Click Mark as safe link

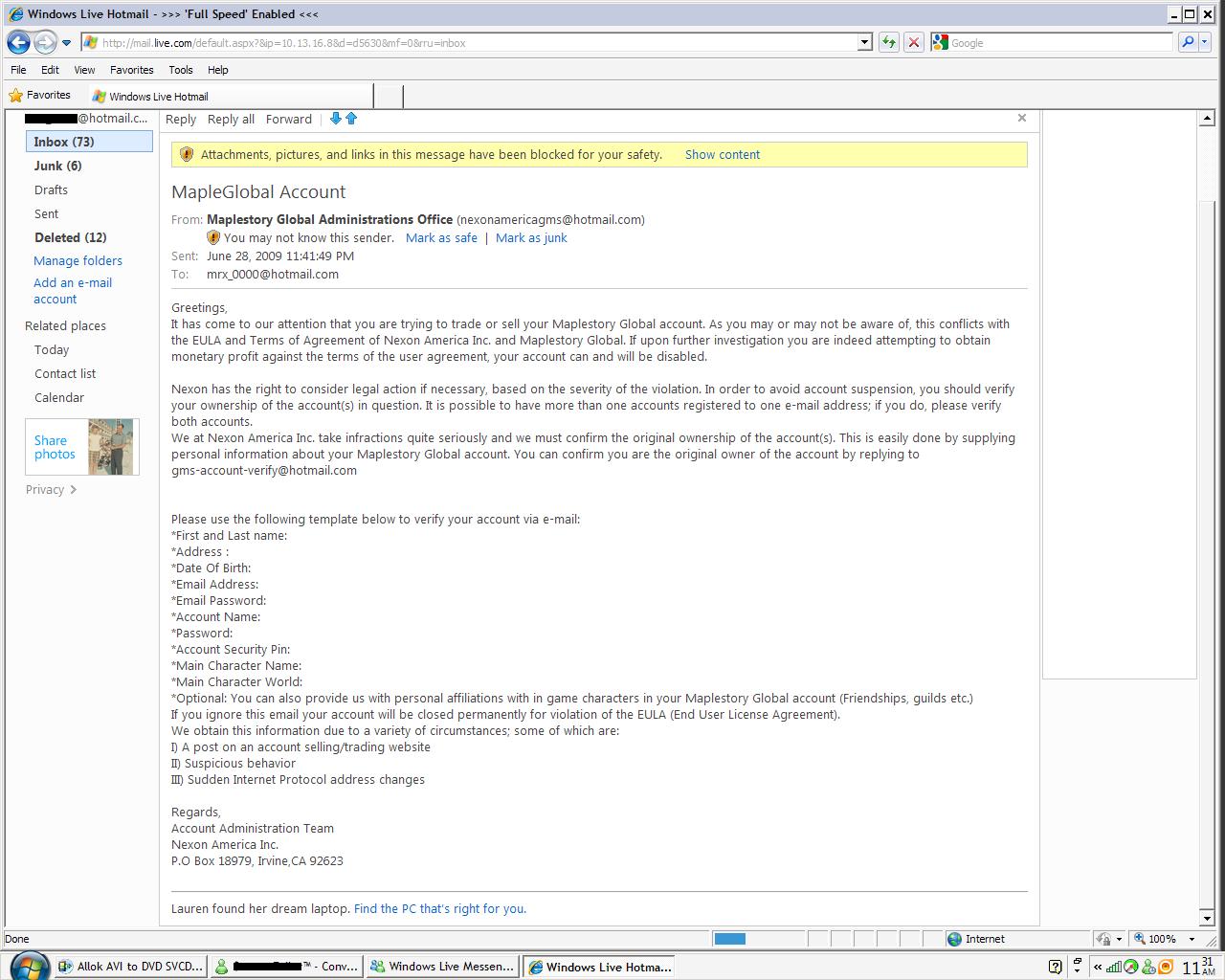(441, 237)
